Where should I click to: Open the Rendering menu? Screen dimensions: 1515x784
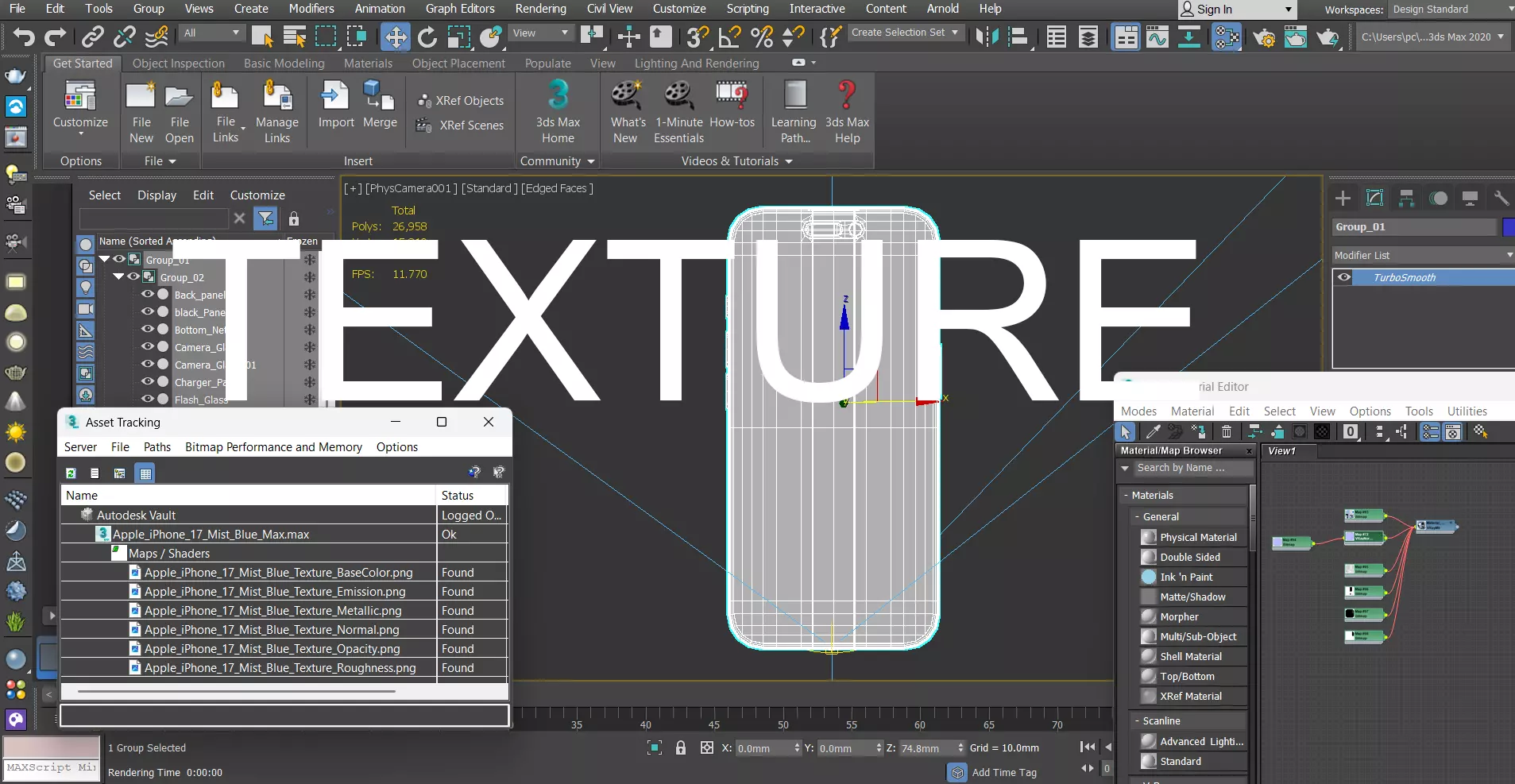pyautogui.click(x=540, y=9)
